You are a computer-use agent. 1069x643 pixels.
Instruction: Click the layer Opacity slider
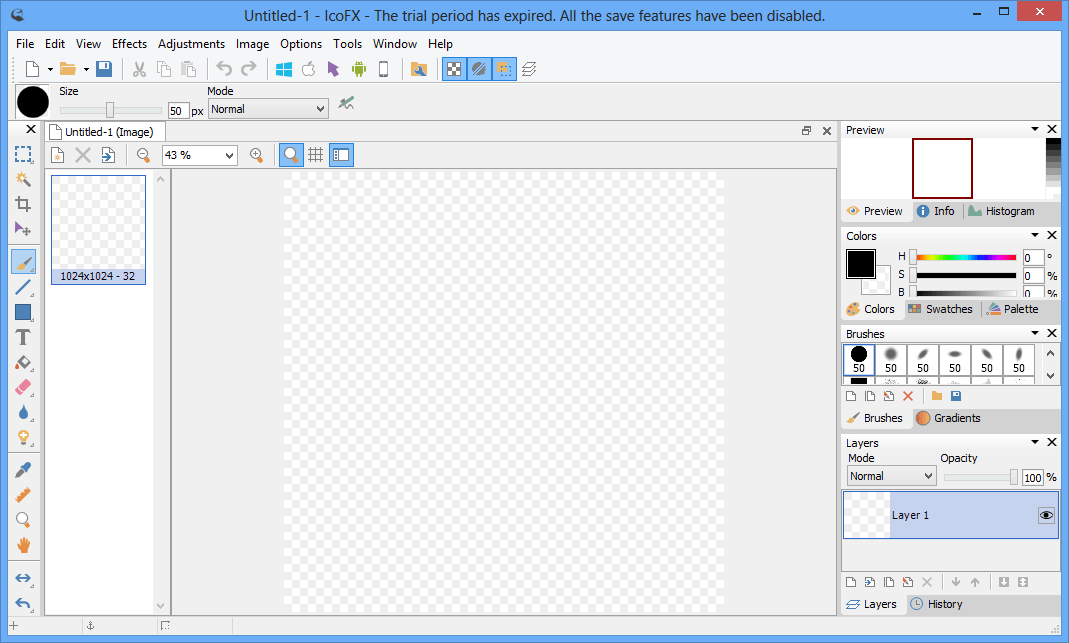tap(980, 477)
